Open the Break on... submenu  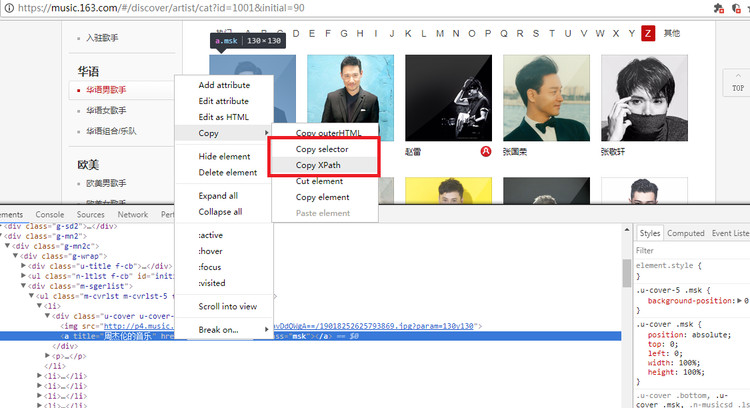click(224, 330)
